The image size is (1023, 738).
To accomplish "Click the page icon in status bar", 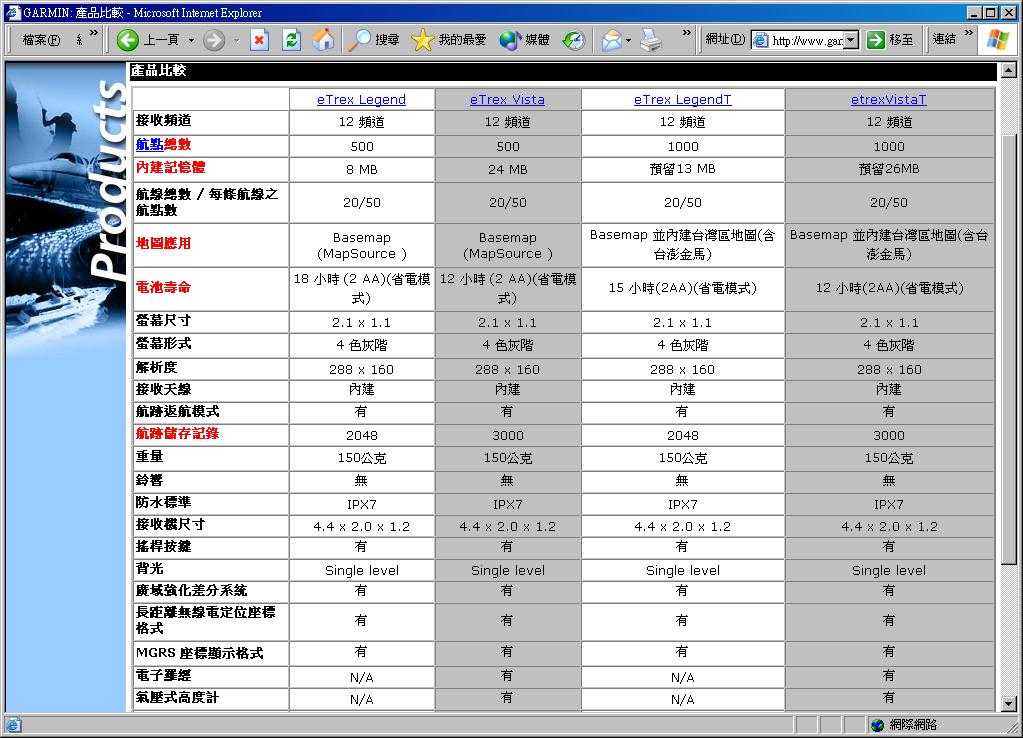I will click(x=14, y=724).
